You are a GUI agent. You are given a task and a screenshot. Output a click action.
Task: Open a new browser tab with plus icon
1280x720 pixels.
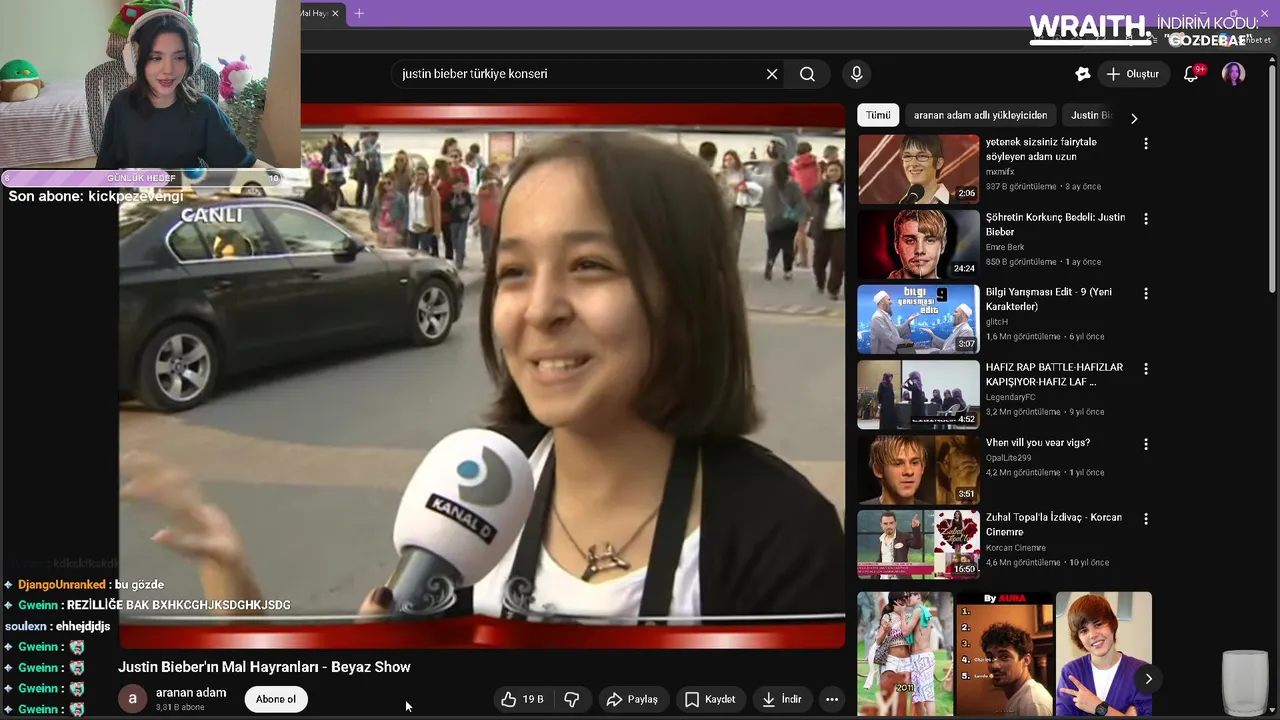[x=359, y=13]
